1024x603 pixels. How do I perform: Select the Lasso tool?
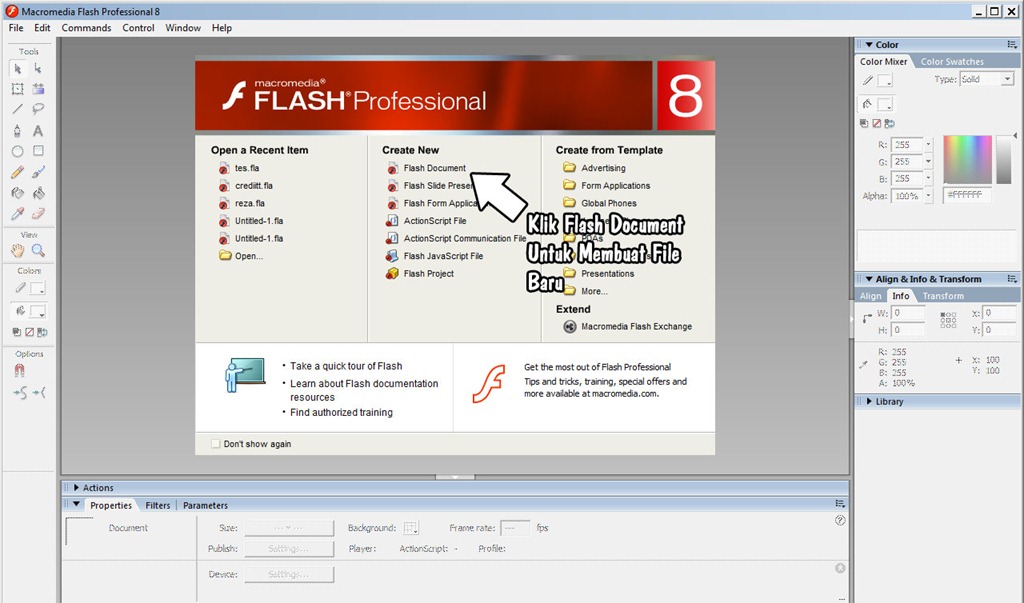click(39, 109)
